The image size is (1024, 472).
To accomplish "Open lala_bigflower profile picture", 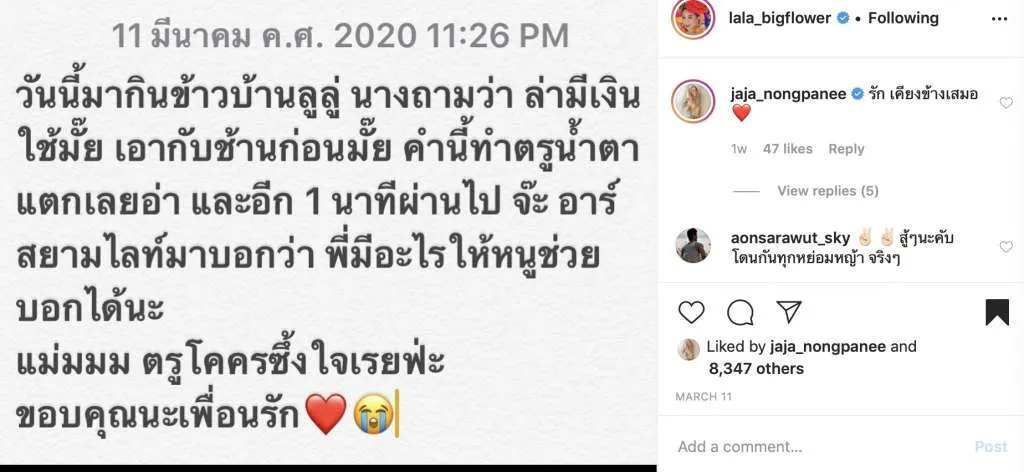I will pos(693,18).
